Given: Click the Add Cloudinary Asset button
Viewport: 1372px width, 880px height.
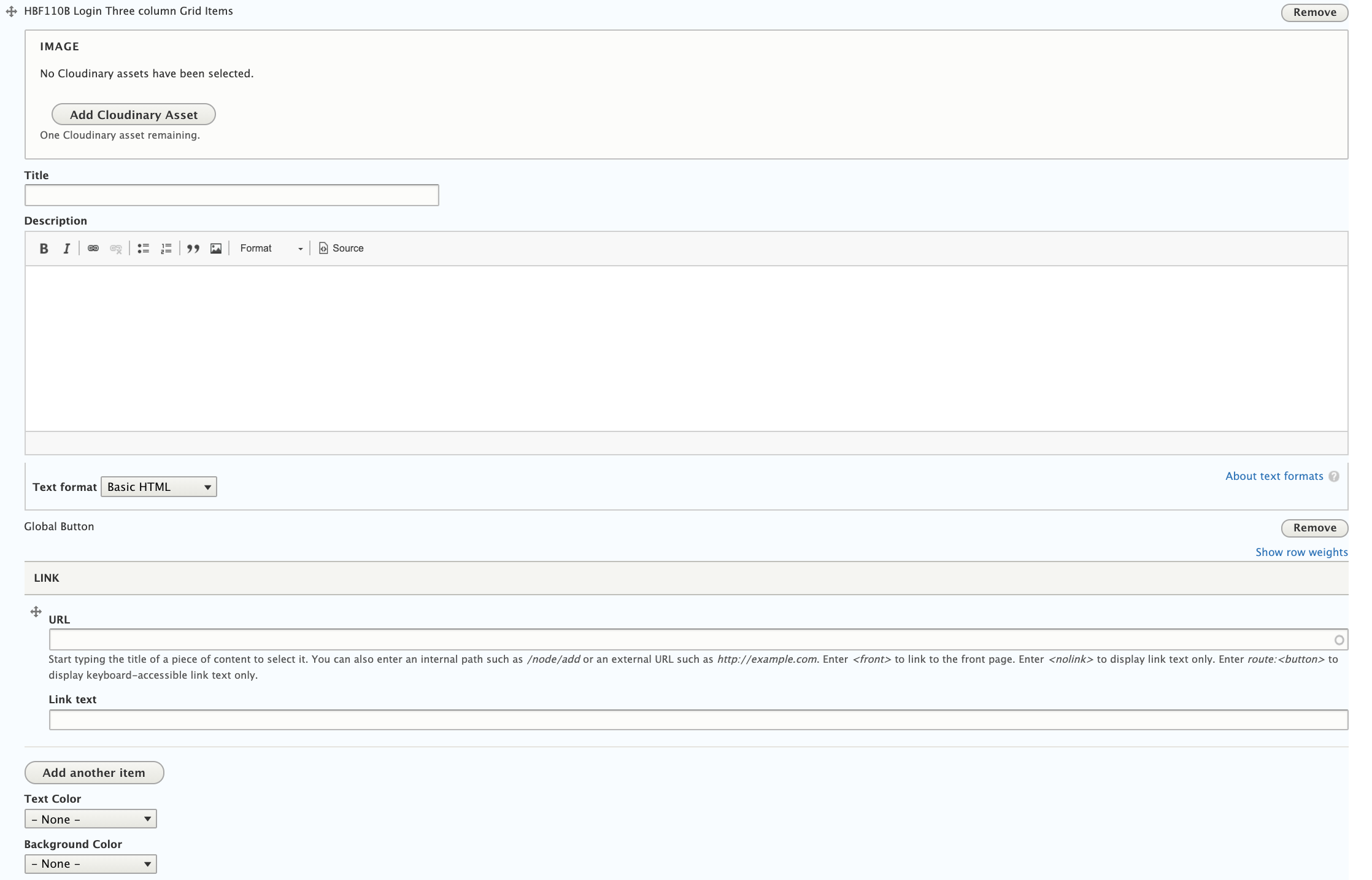Looking at the screenshot, I should pos(133,114).
